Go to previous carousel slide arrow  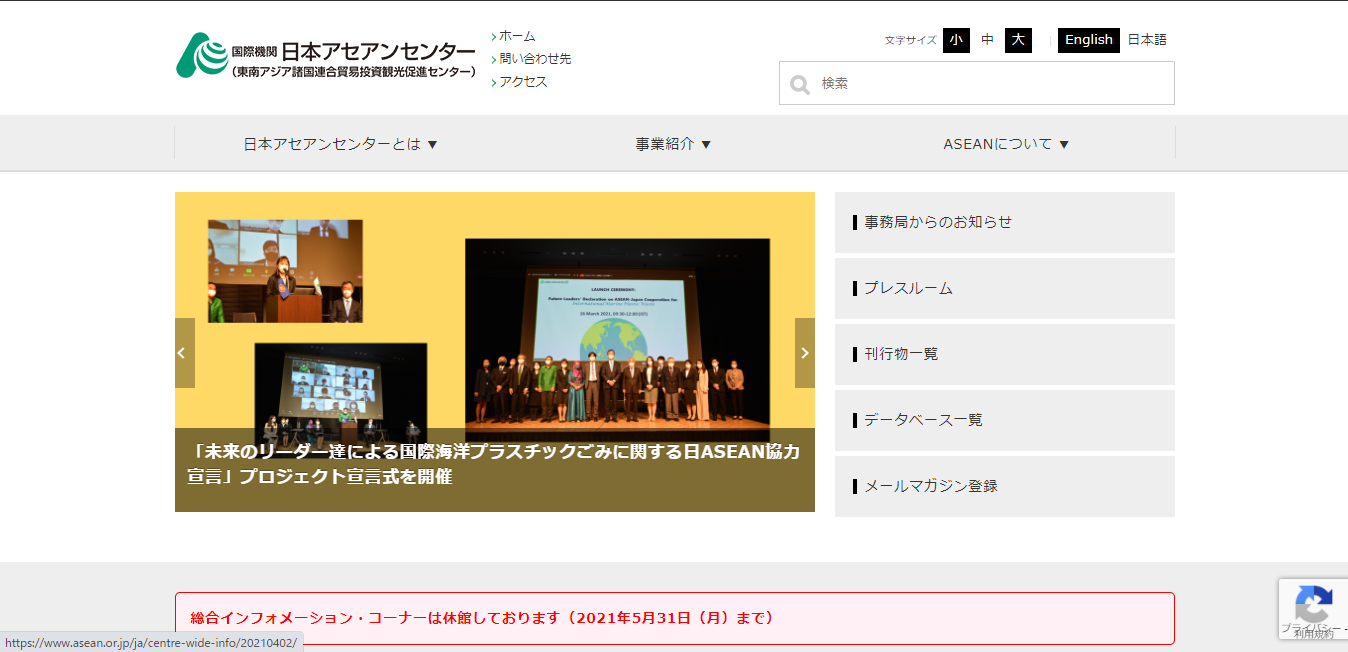pos(185,353)
